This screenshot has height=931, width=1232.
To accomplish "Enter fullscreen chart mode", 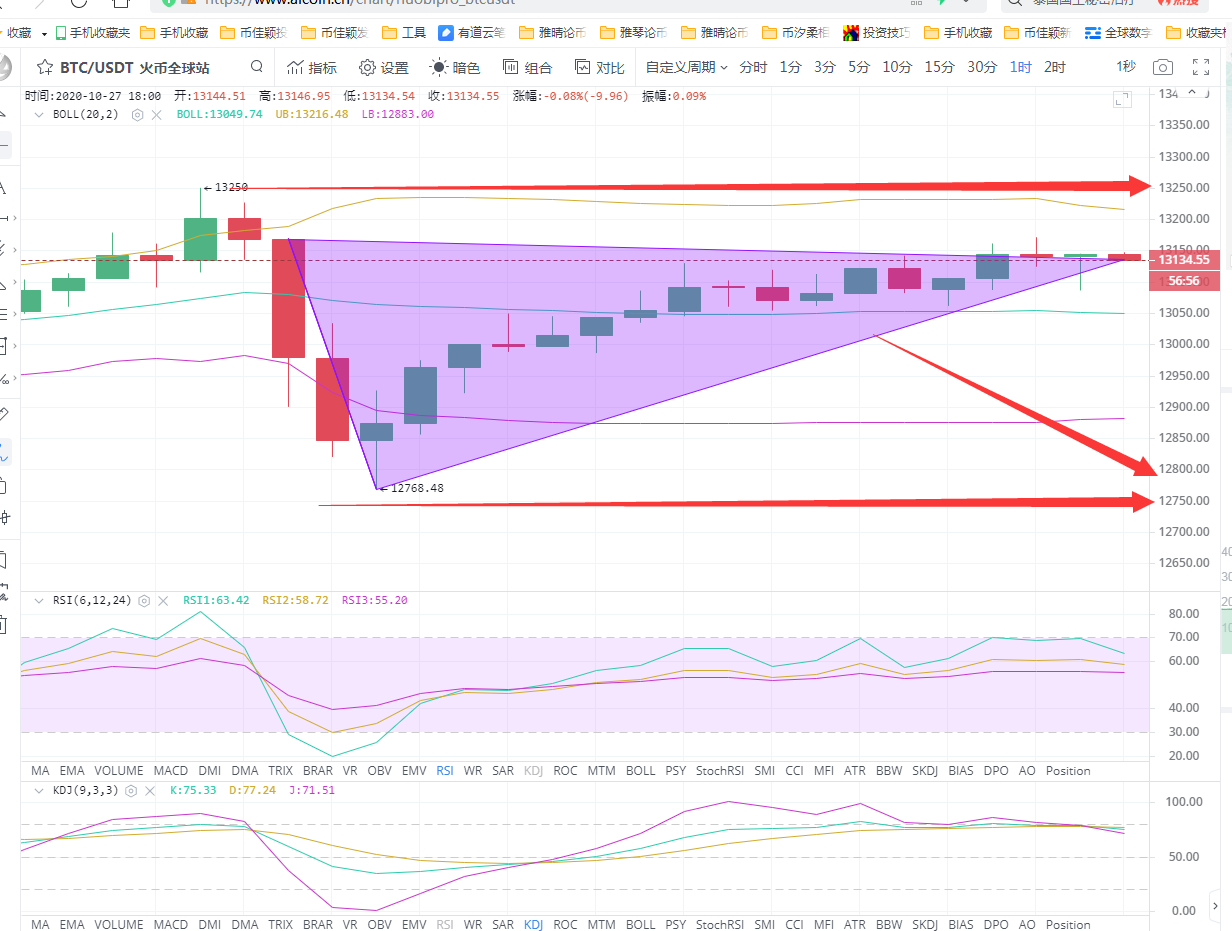I will (1202, 68).
